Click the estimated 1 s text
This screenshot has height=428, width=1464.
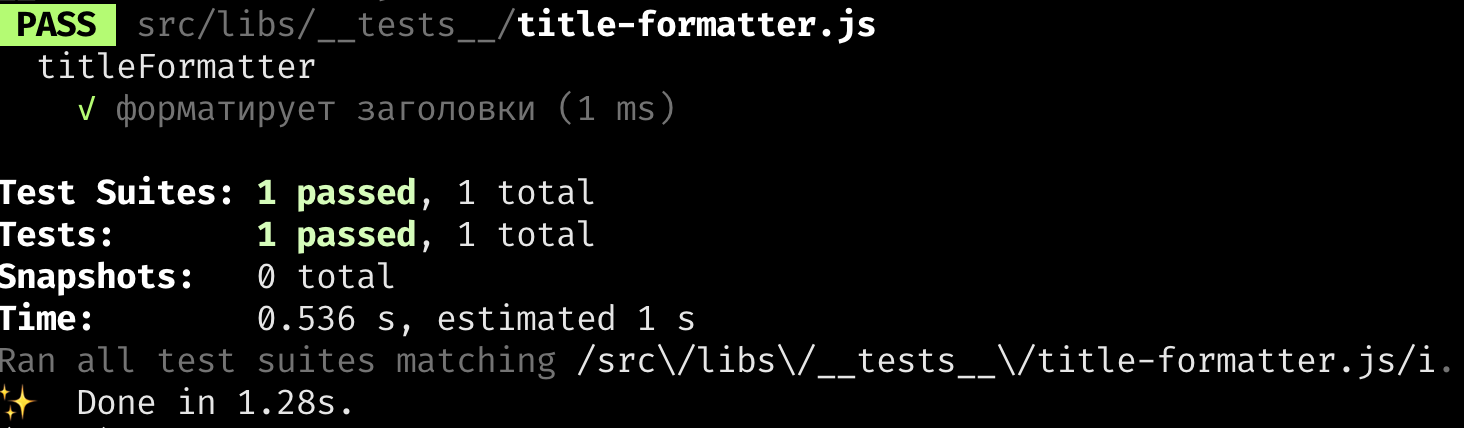[x=566, y=318]
